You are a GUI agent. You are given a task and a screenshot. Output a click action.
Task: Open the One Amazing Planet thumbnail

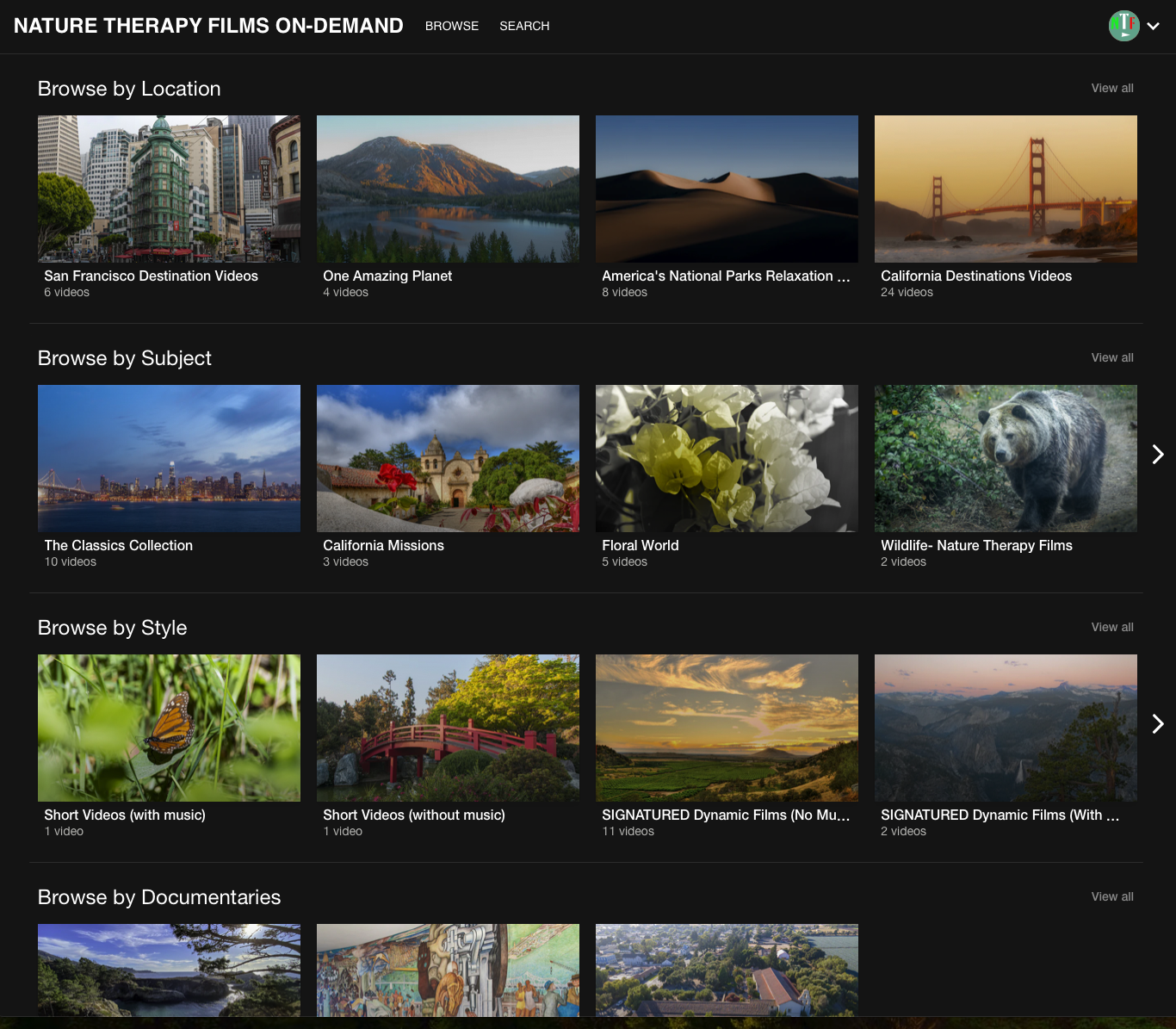click(448, 189)
